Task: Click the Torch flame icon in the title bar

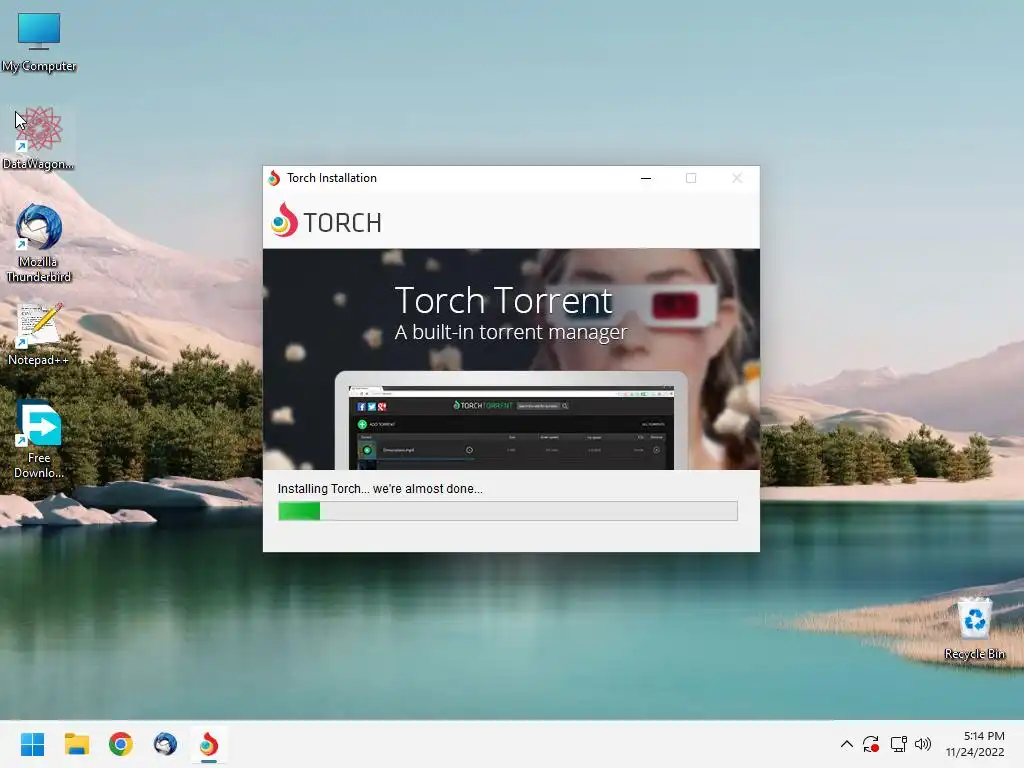Action: [274, 178]
